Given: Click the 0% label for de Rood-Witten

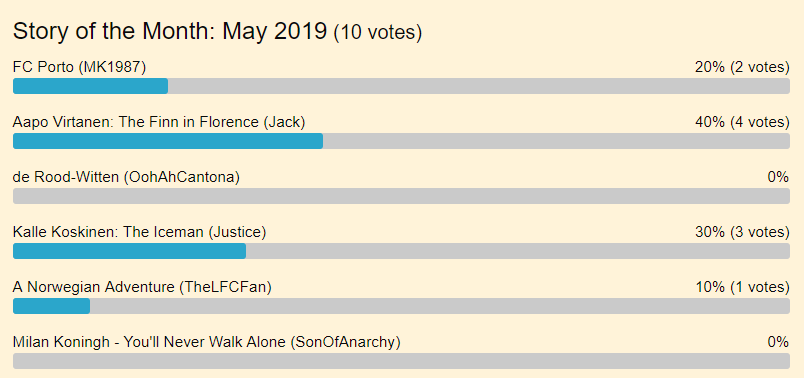Looking at the screenshot, I should click(x=778, y=177).
